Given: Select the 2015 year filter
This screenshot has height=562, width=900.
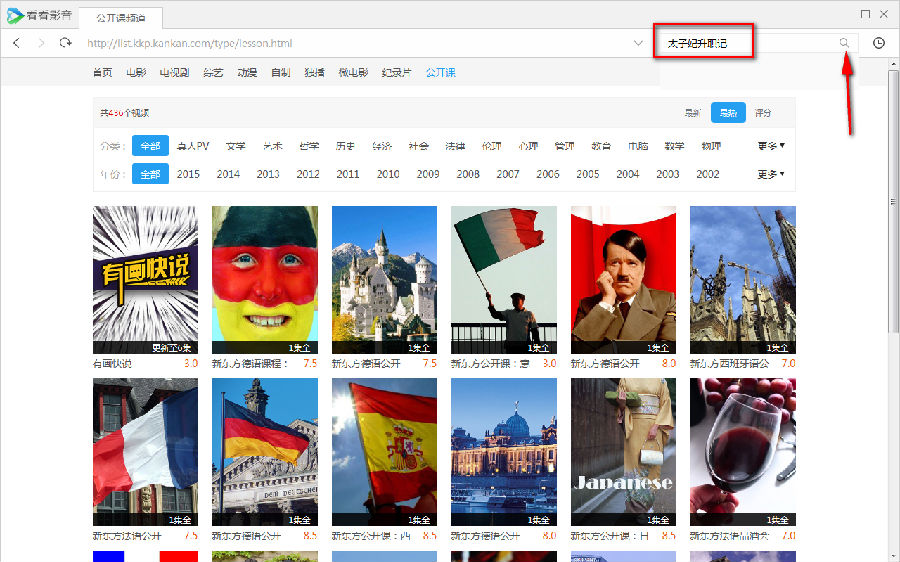Looking at the screenshot, I should pyautogui.click(x=188, y=174).
